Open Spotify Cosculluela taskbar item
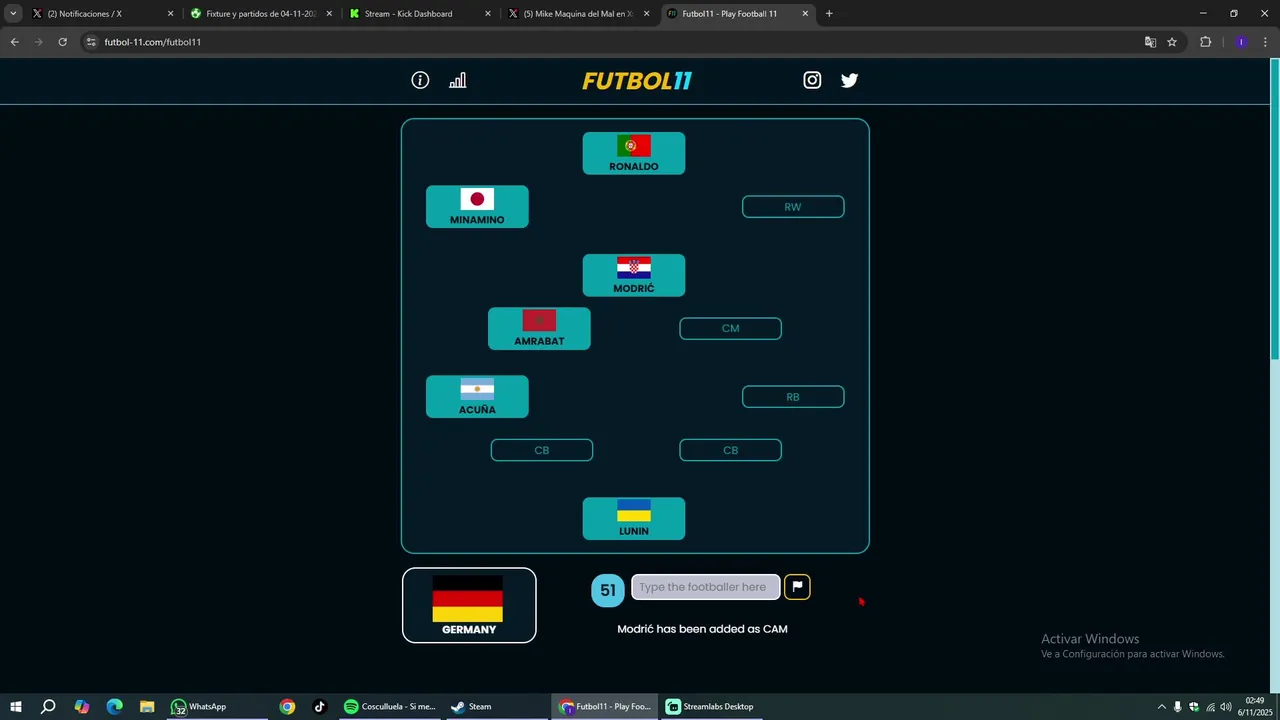The image size is (1280, 720). point(390,707)
